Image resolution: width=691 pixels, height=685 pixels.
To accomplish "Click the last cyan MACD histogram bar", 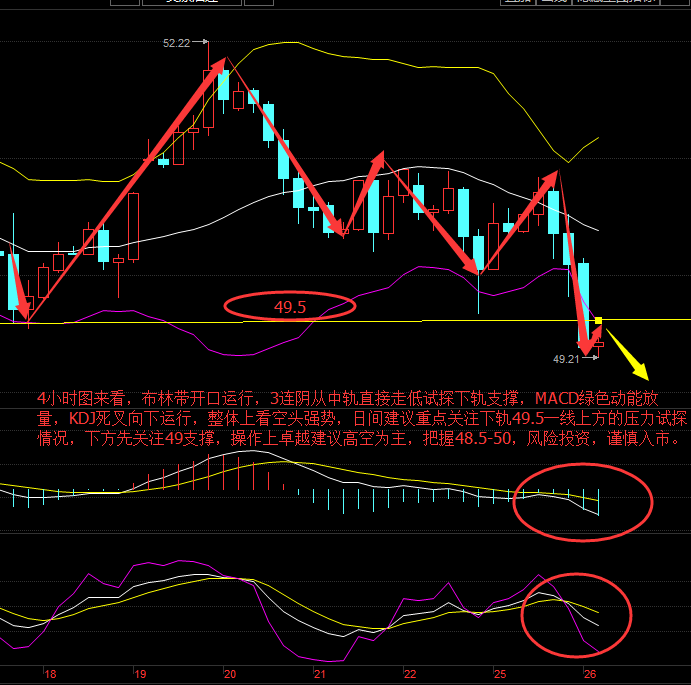I will point(598,503).
